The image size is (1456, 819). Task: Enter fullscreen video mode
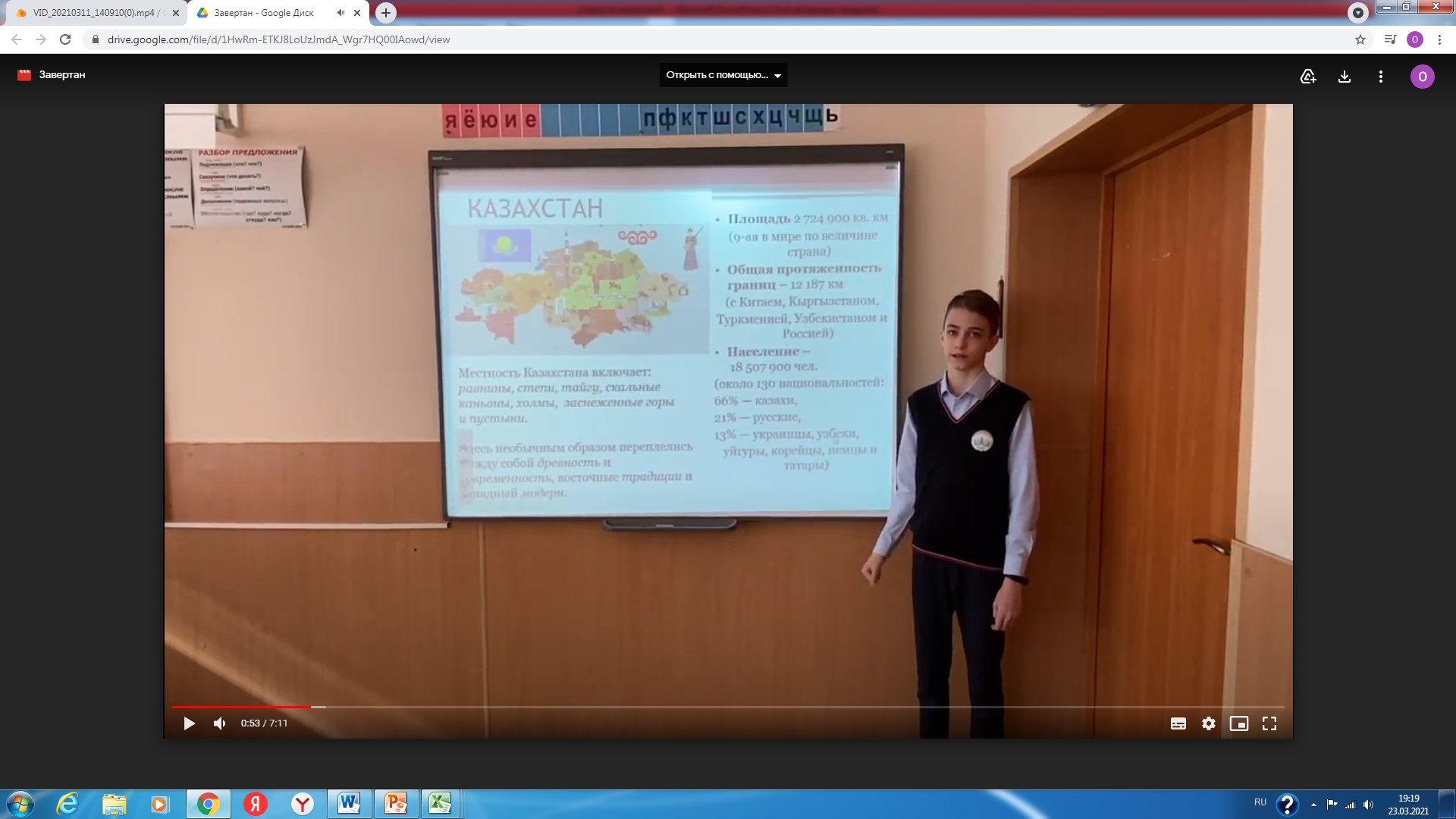(x=1269, y=723)
